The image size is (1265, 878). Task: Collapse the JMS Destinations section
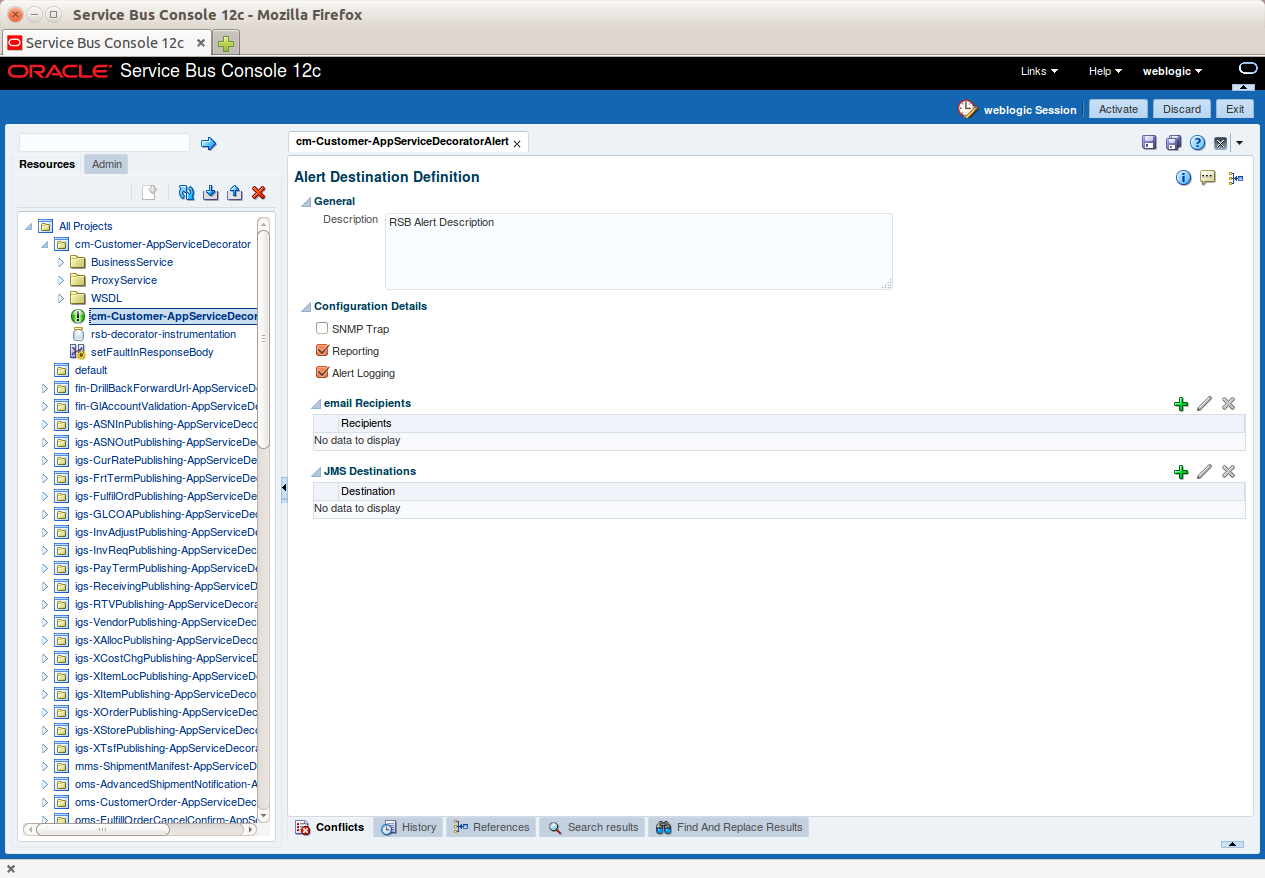(317, 472)
